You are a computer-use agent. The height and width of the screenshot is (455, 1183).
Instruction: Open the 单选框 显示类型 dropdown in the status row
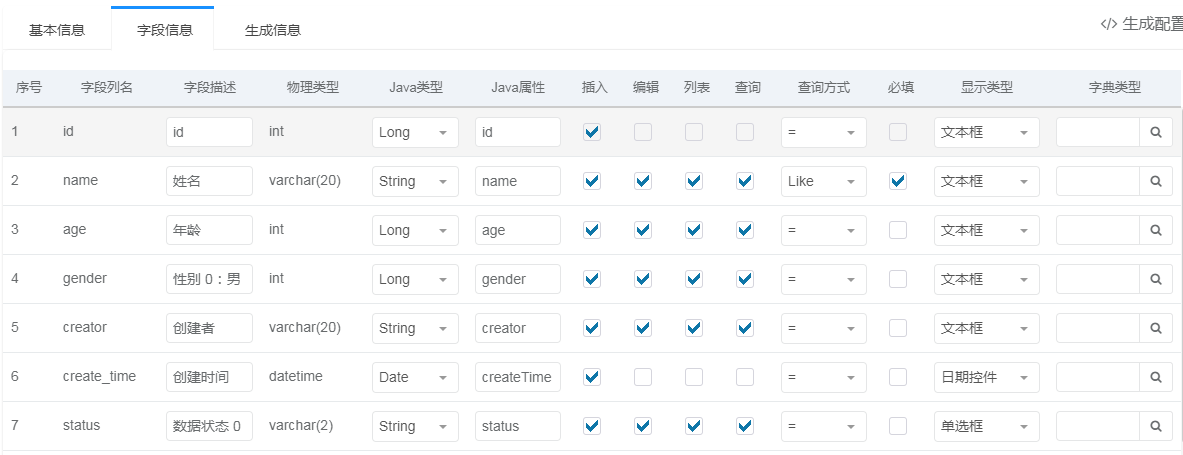tap(986, 426)
